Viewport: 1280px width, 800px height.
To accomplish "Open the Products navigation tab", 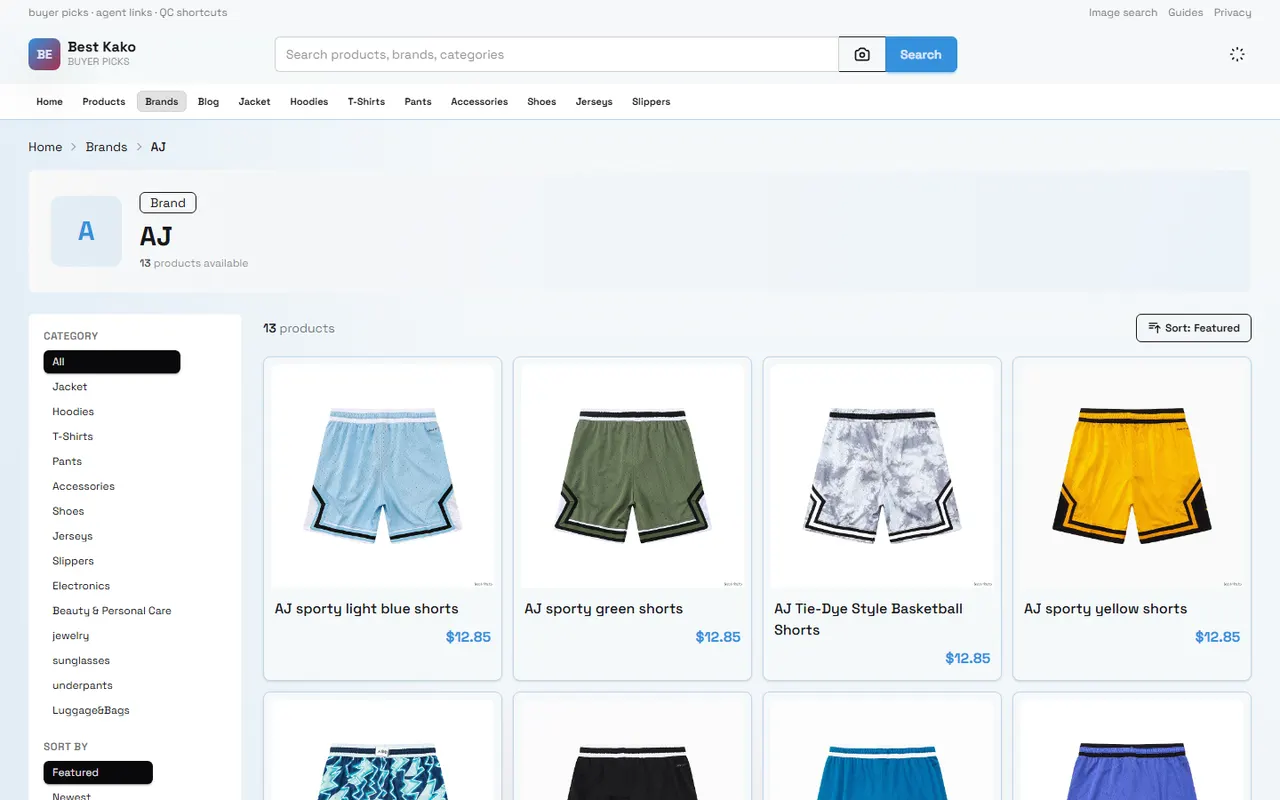I will point(104,102).
